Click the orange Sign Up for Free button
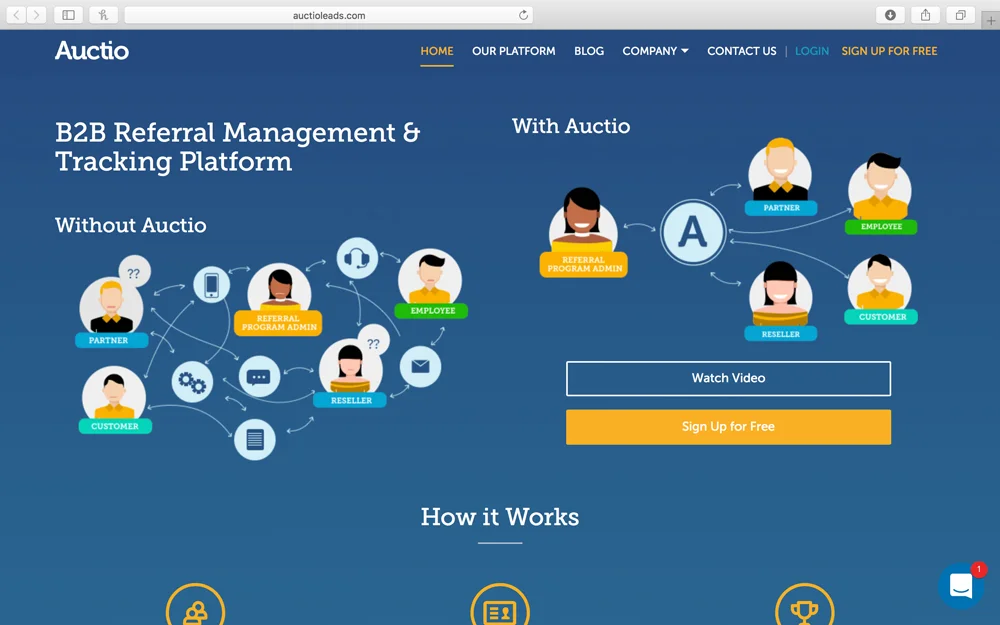This screenshot has width=1000, height=625. [728, 427]
